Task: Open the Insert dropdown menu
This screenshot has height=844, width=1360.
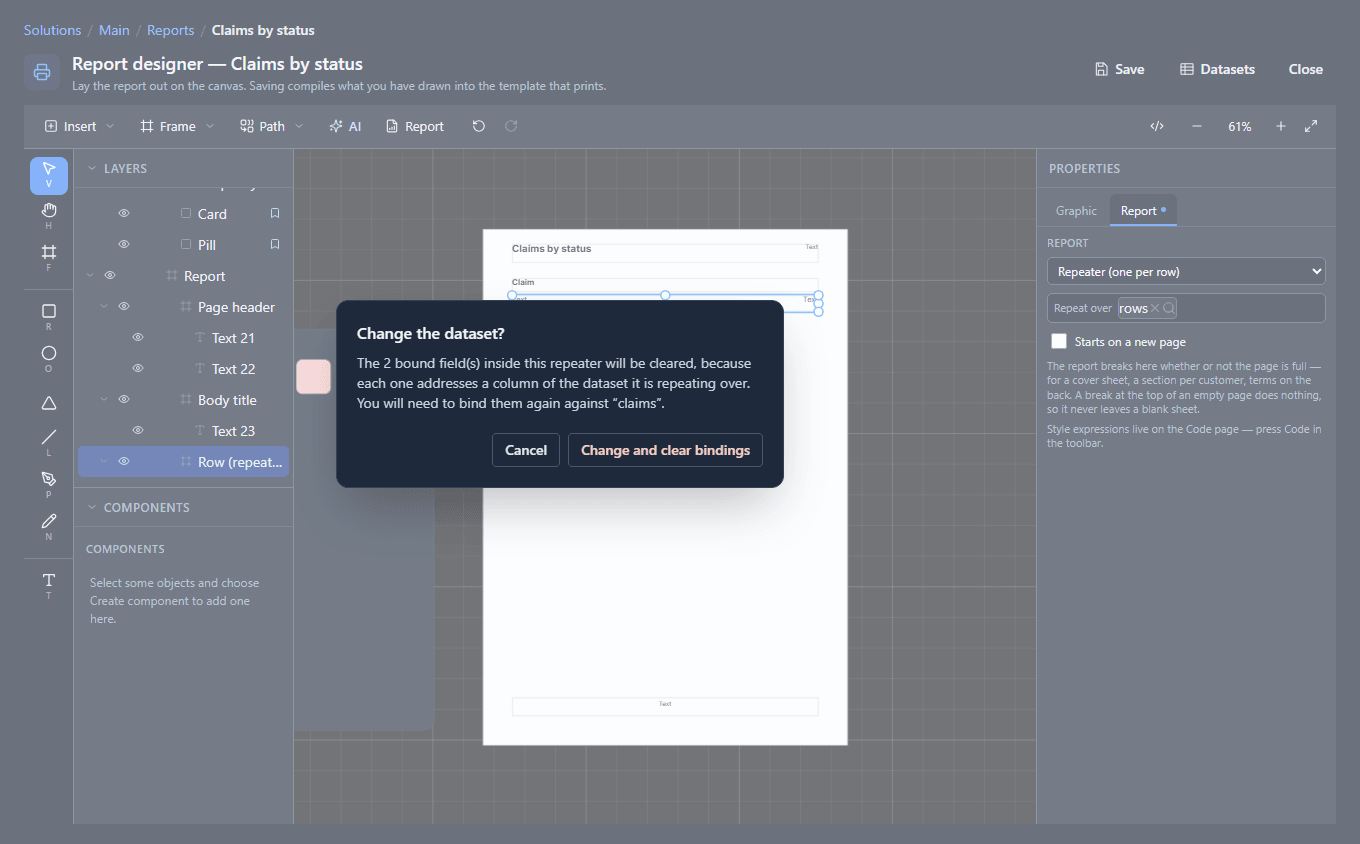Action: pyautogui.click(x=80, y=126)
